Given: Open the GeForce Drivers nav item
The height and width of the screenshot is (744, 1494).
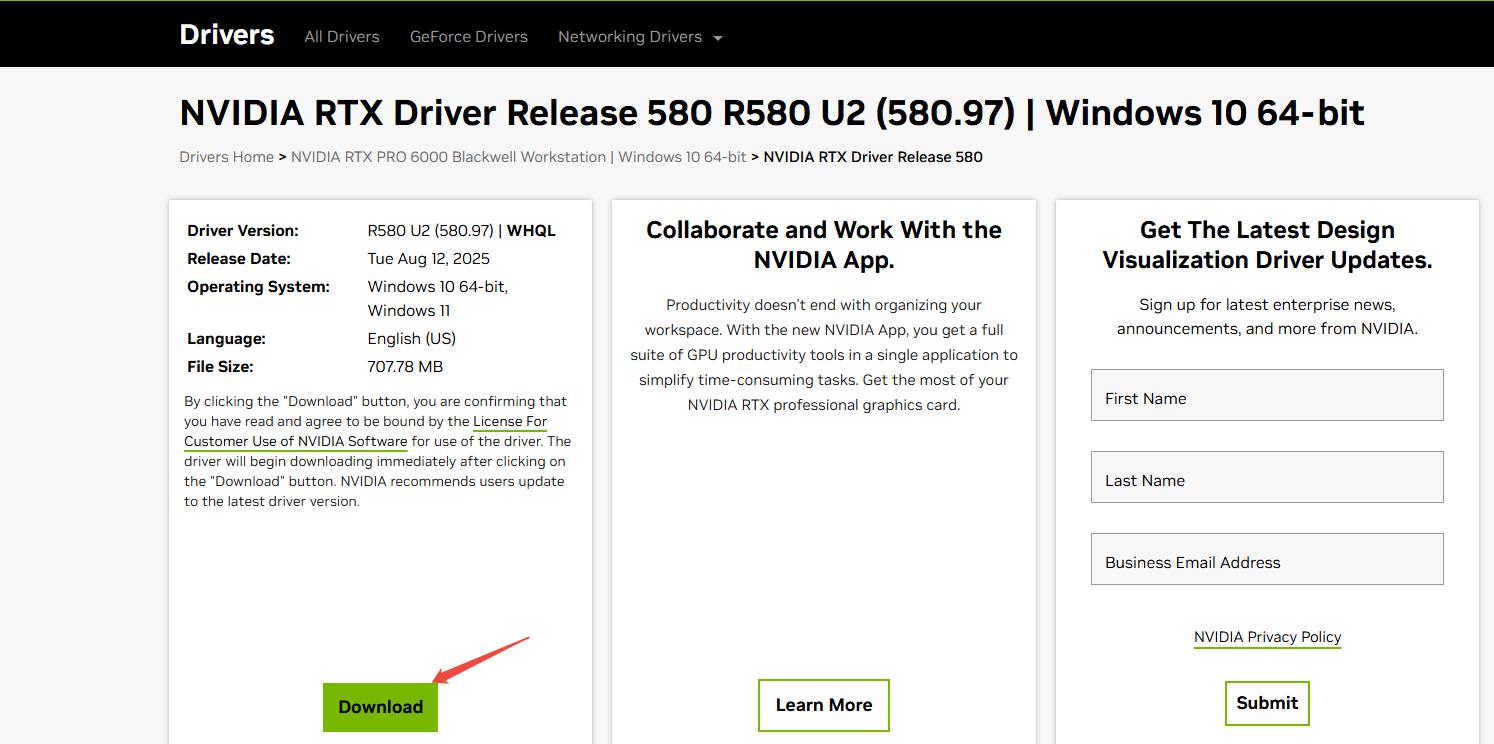Looking at the screenshot, I should click(468, 37).
